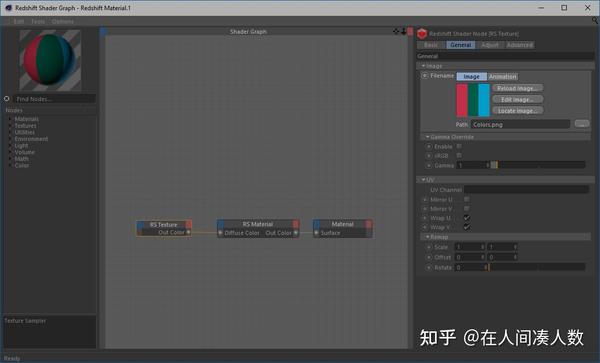This screenshot has height=363, width=600.
Task: Click the Find Nodes search field
Action: [55, 99]
